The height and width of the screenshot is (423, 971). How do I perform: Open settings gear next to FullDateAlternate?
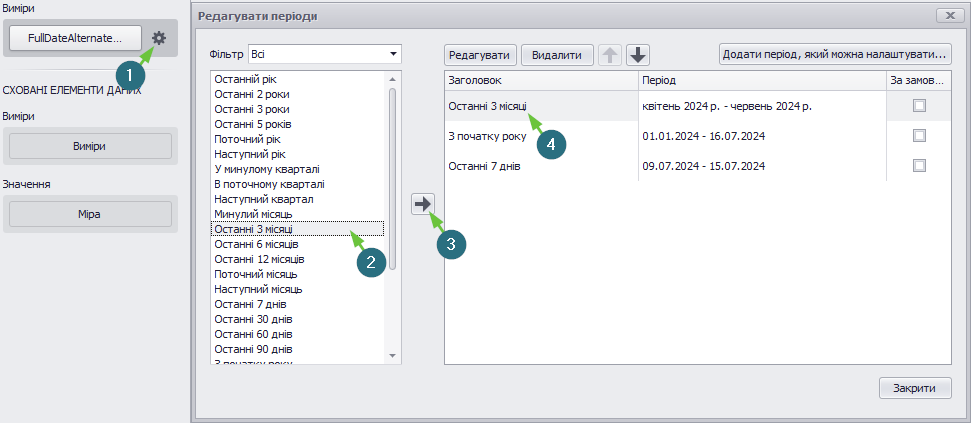pyautogui.click(x=159, y=38)
